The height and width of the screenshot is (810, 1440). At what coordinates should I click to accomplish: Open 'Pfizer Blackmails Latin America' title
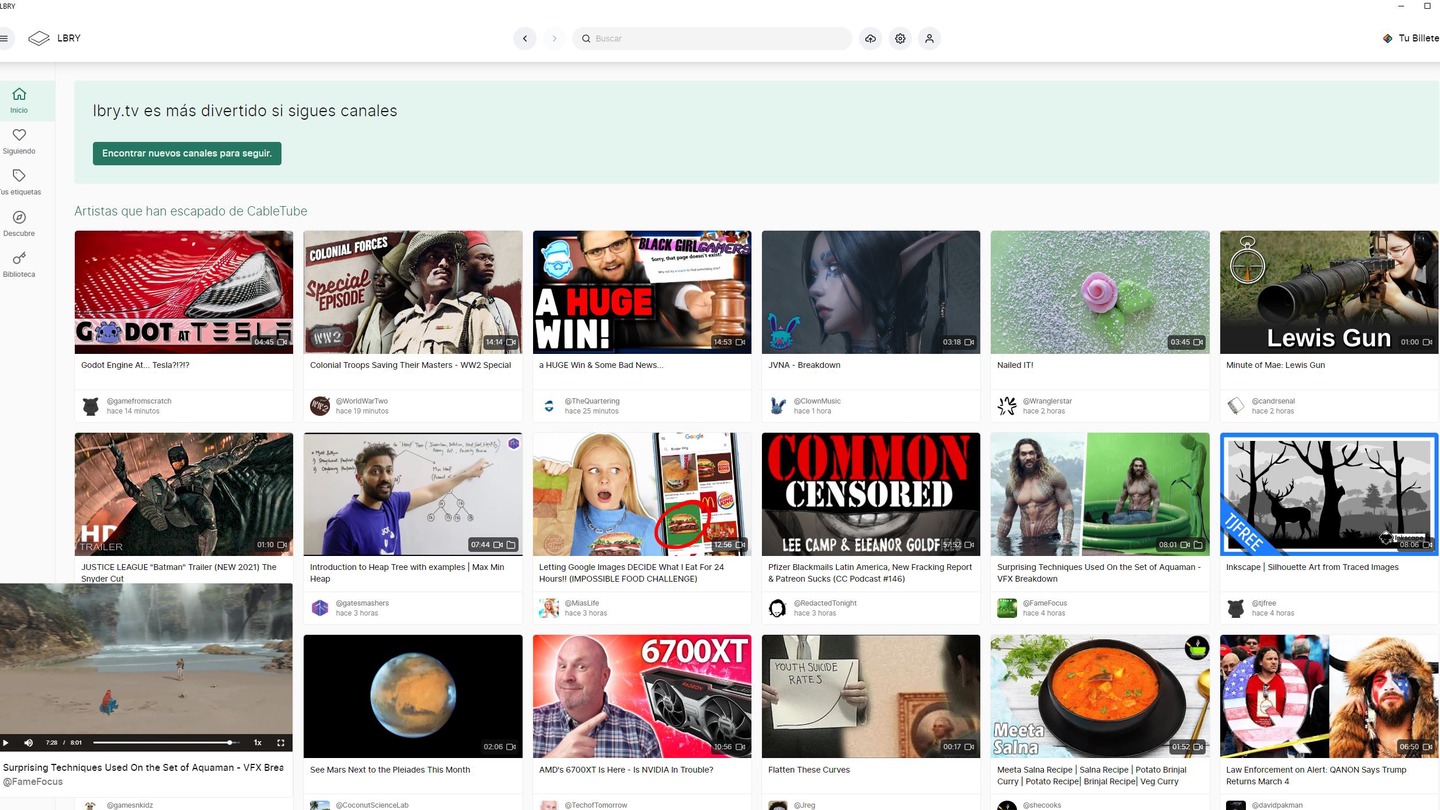(x=870, y=573)
